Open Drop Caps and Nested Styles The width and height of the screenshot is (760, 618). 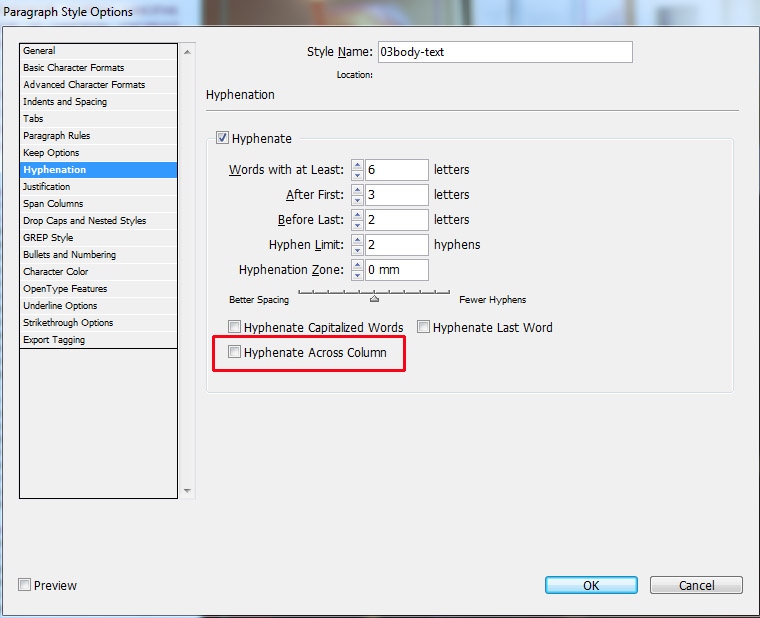[x=98, y=221]
